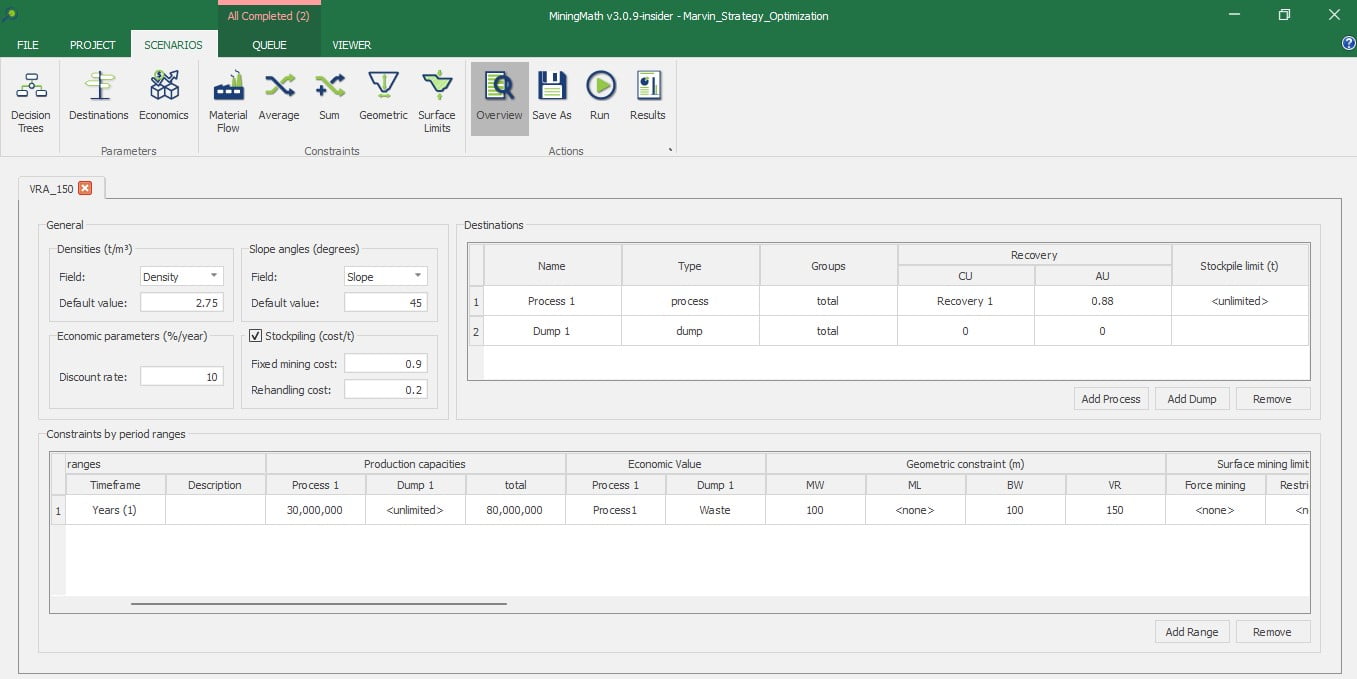Open the PROJECT tab
The width and height of the screenshot is (1357, 679).
point(93,45)
